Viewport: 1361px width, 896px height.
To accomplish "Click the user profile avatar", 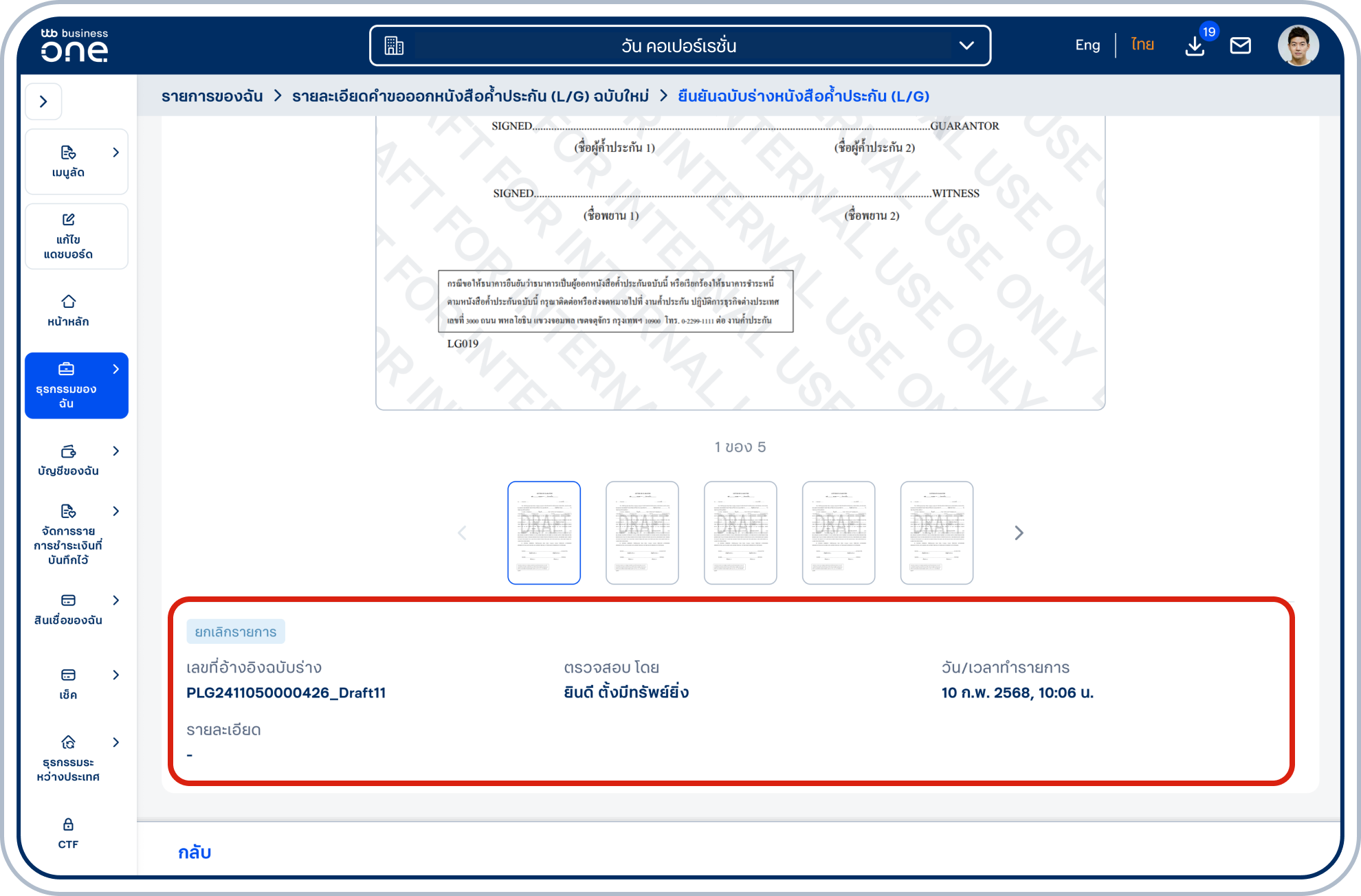I will pos(1298,46).
